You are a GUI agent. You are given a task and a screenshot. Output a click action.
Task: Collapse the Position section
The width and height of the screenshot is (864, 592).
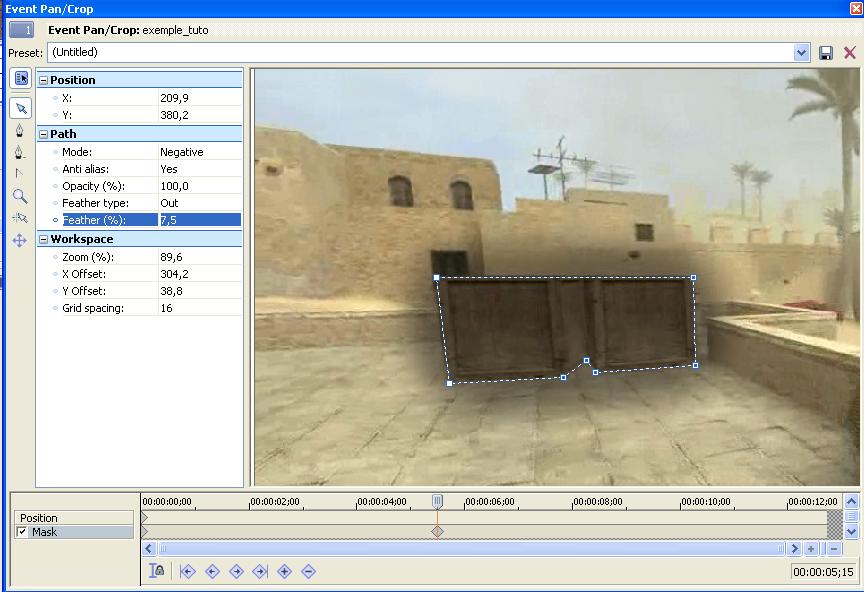[44, 80]
